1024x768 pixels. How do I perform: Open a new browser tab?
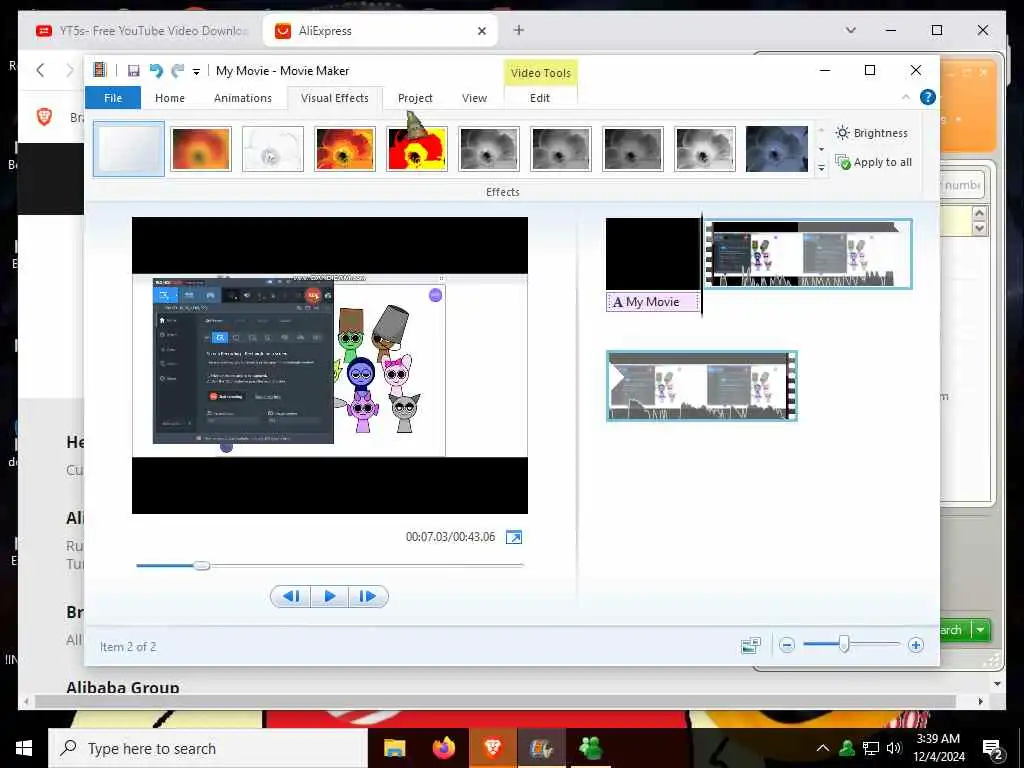[x=519, y=30]
